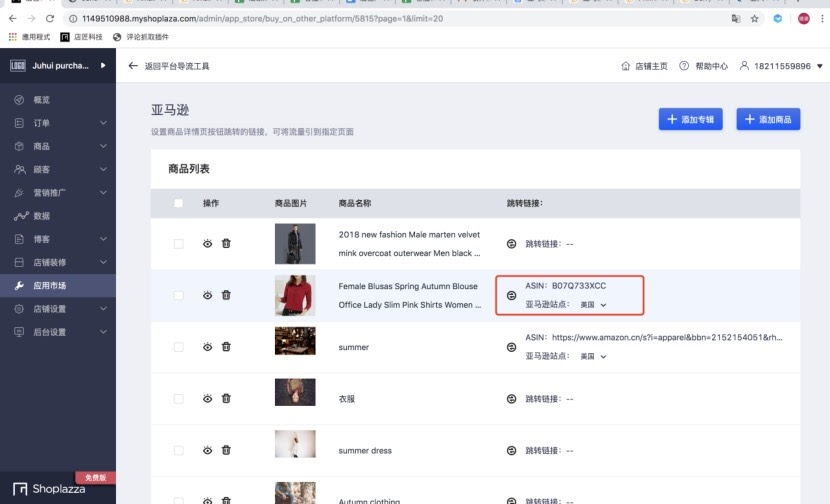Click the 返回平台导流工具 link
Viewport: 830px width, 504px height.
pos(177,66)
